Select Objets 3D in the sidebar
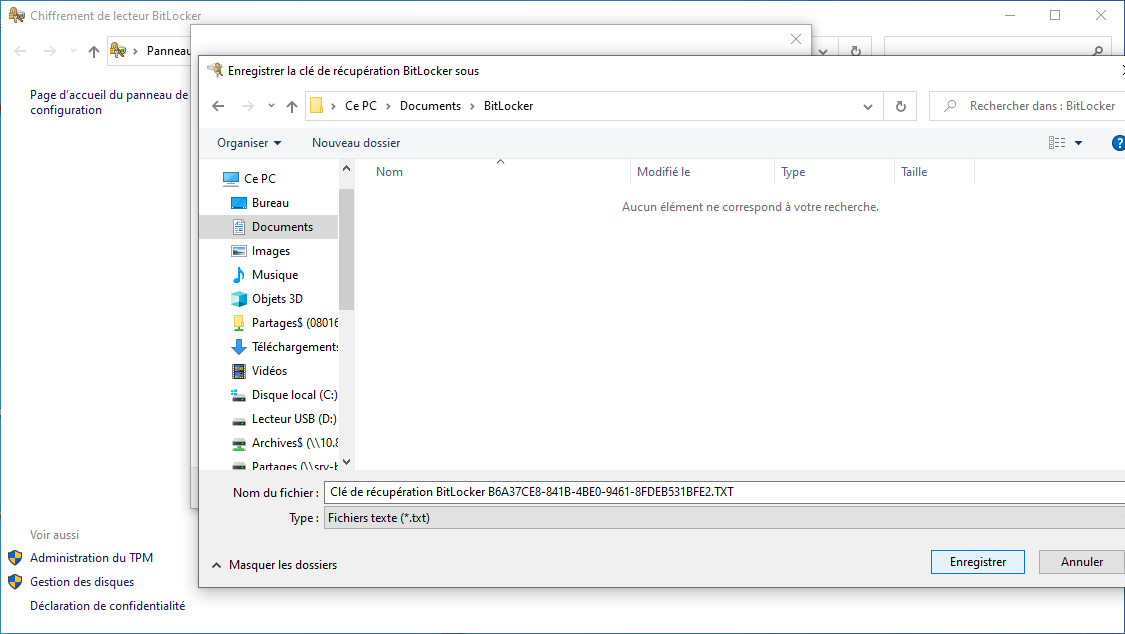The width and height of the screenshot is (1125, 634). coord(277,299)
